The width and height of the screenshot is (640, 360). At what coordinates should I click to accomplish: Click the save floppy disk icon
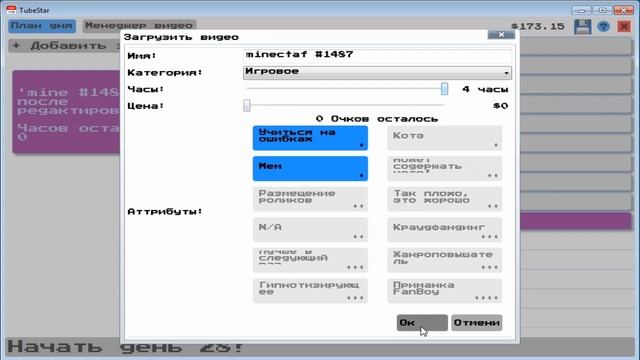[x=582, y=27]
